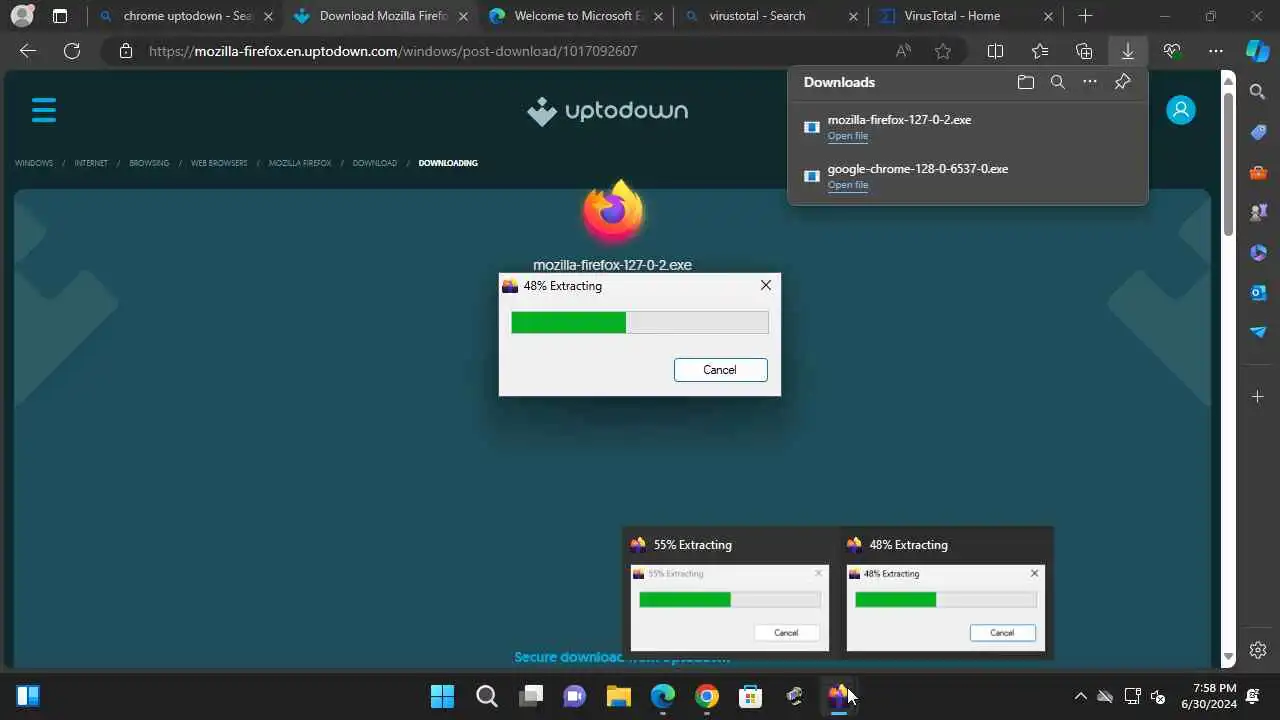The image size is (1280, 720).
Task: Open file link under google-chrome-128-0-6537-0.exe
Action: coord(847,185)
